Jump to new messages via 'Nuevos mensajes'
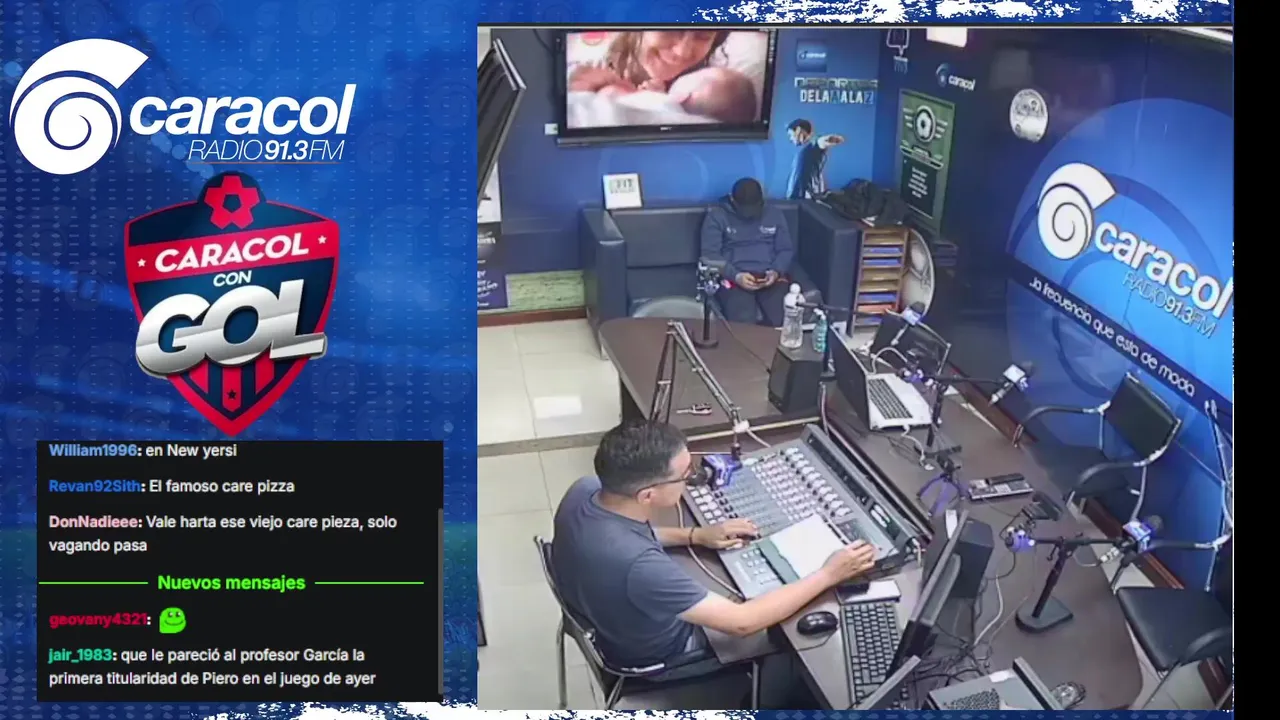Viewport: 1280px width, 720px height. pyautogui.click(x=231, y=582)
